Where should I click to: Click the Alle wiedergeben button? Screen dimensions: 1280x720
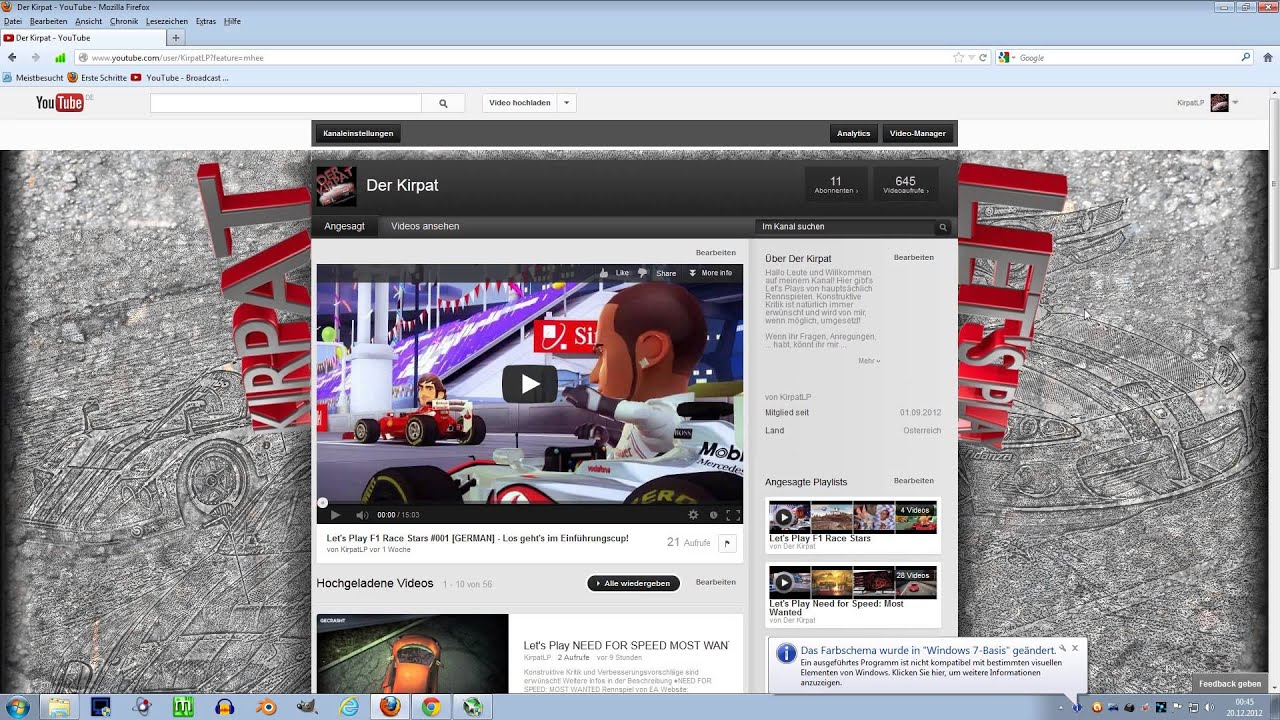[634, 583]
